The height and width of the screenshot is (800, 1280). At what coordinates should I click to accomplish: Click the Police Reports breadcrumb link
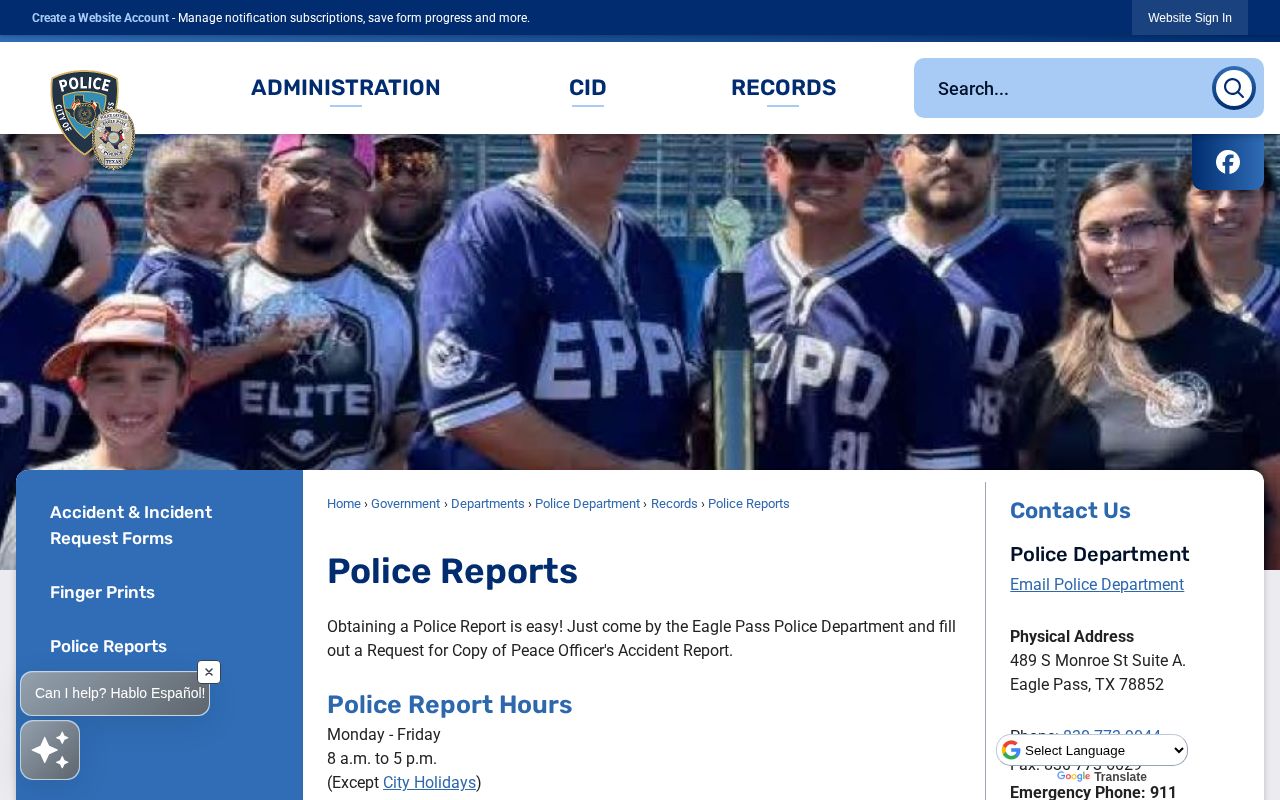(749, 504)
